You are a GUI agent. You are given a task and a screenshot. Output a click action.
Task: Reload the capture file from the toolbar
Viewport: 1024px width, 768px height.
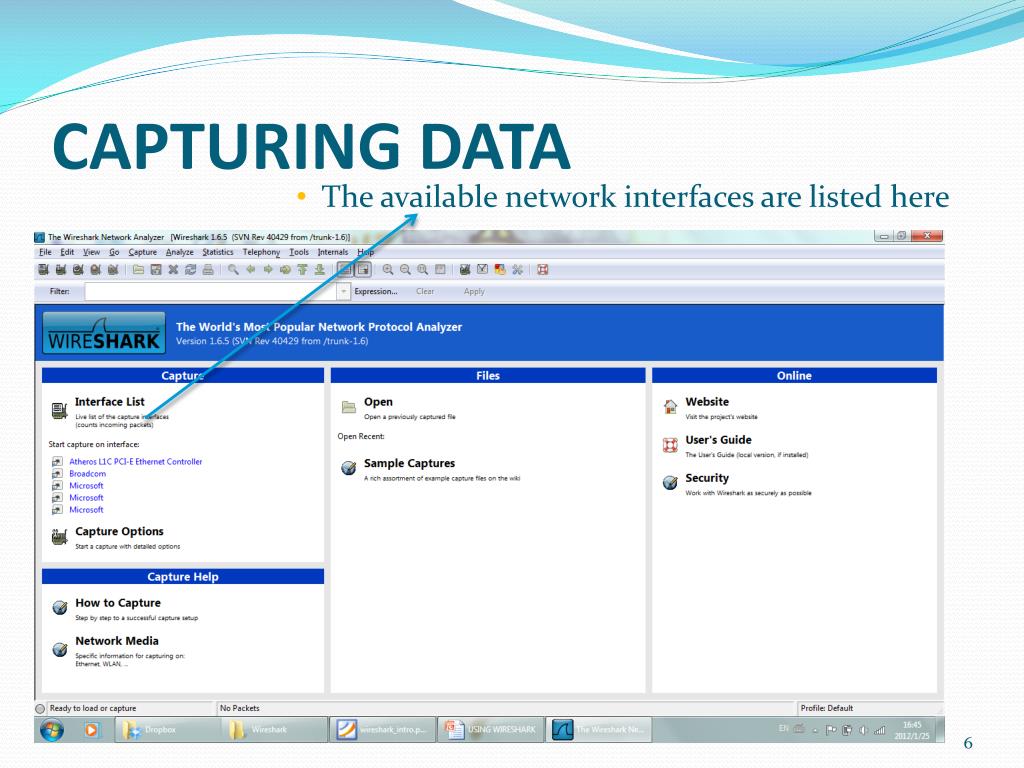coord(191,270)
